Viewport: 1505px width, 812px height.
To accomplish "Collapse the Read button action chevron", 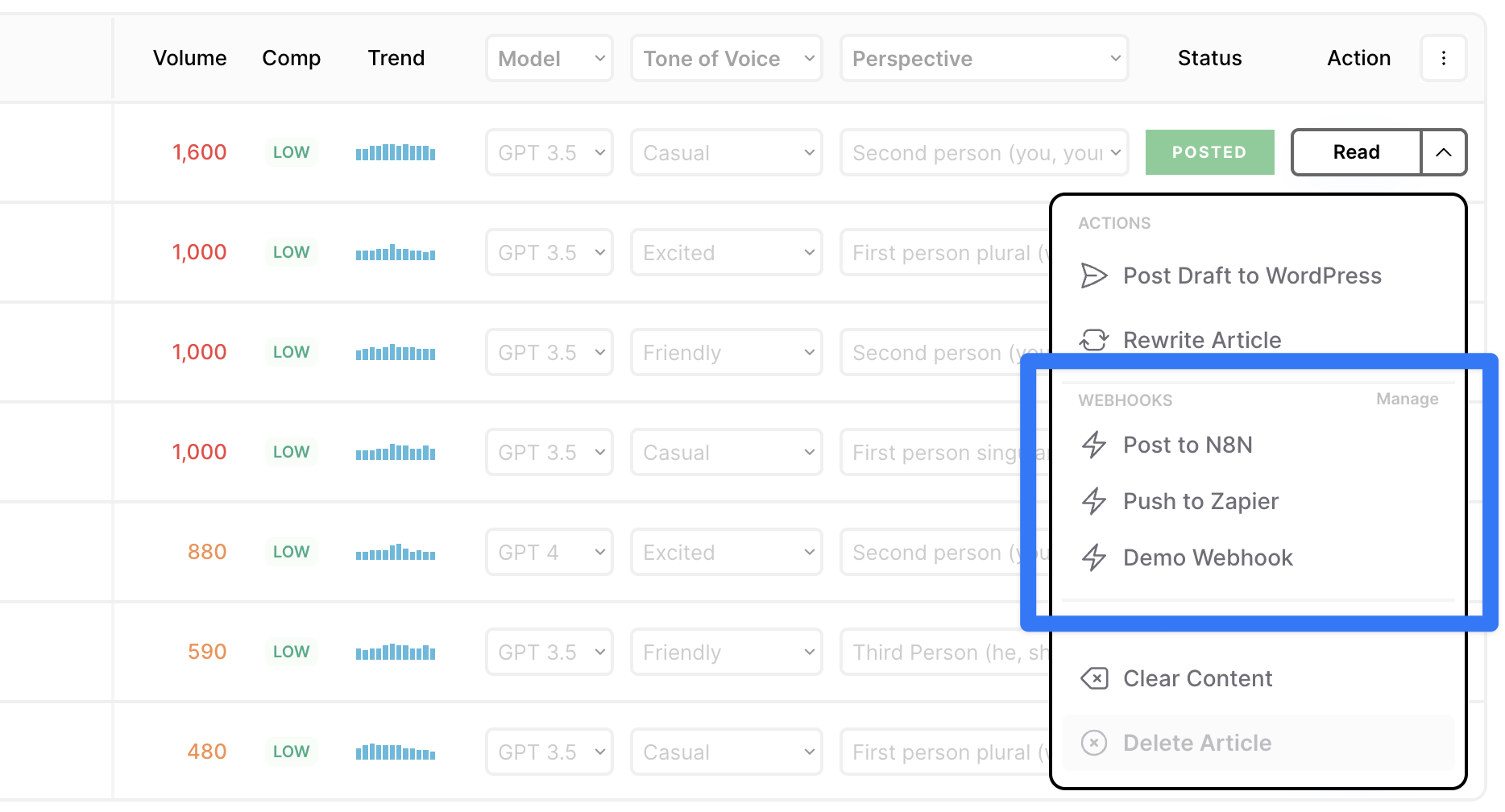I will (x=1443, y=152).
